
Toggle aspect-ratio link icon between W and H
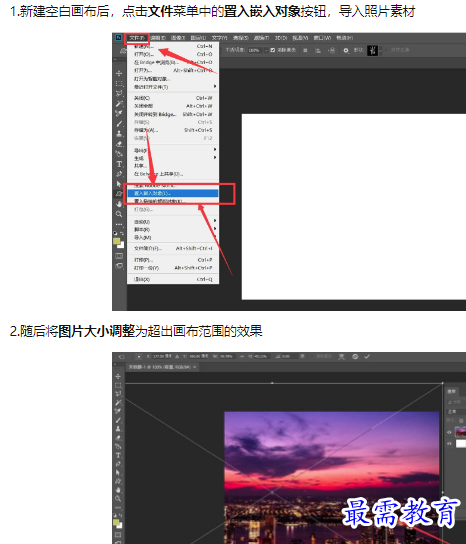[242, 356]
